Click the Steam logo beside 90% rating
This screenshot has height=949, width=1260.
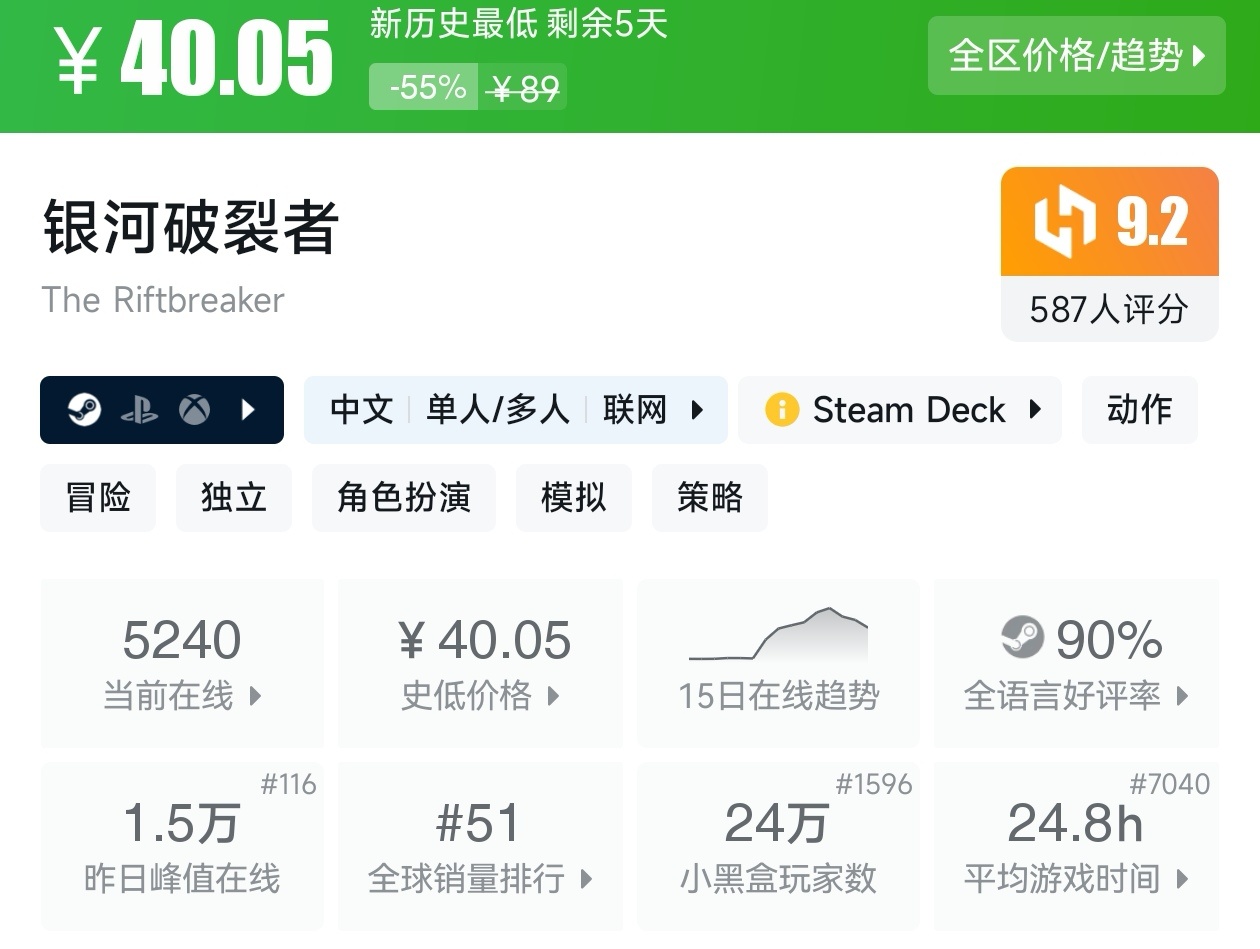click(1022, 638)
